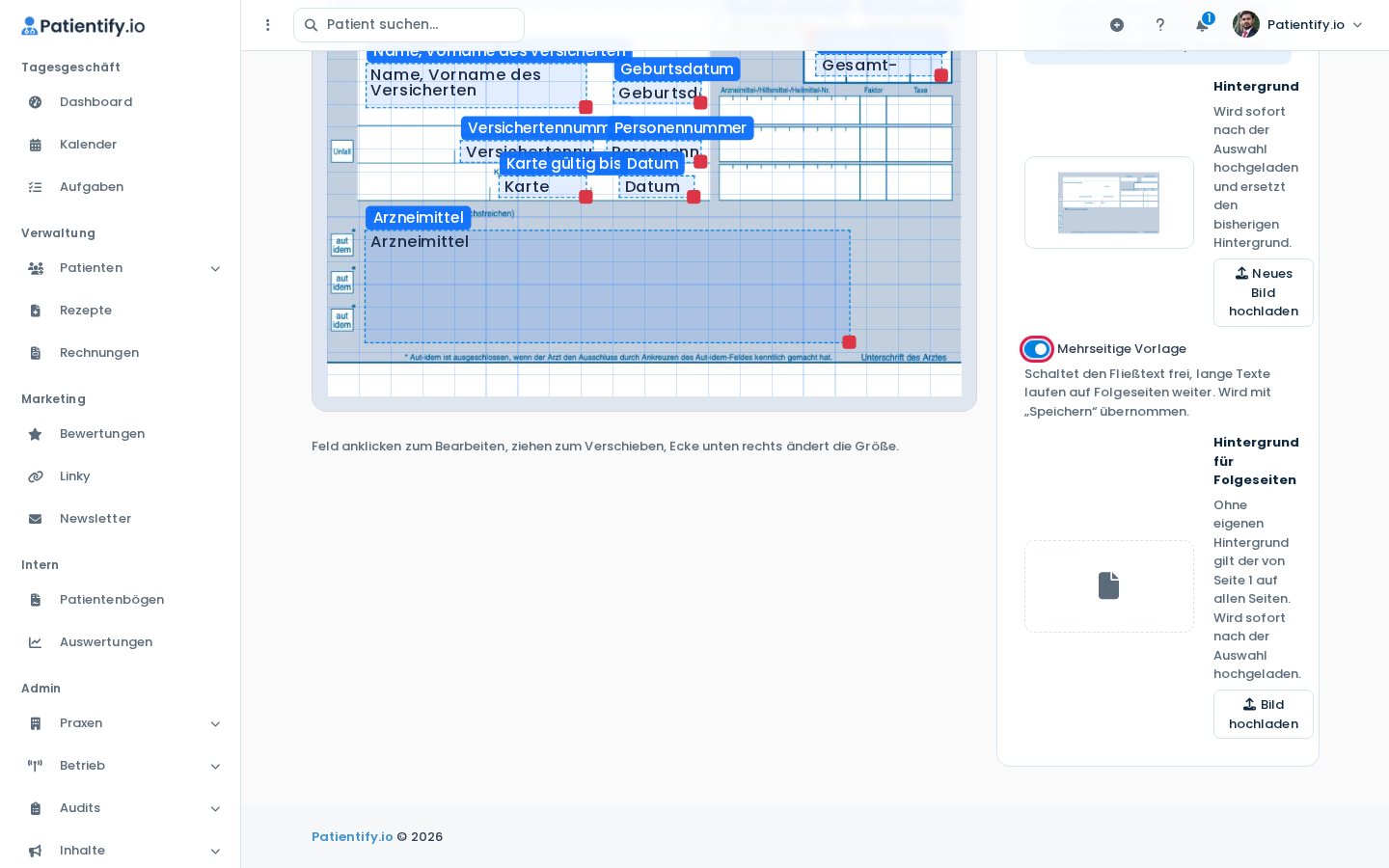Open the help question mark icon
Viewport: 1389px width, 868px height.
1160,25
